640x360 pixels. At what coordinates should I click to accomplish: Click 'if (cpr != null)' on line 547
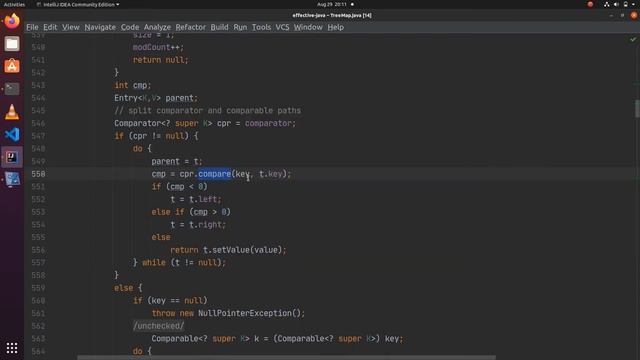[151, 136]
